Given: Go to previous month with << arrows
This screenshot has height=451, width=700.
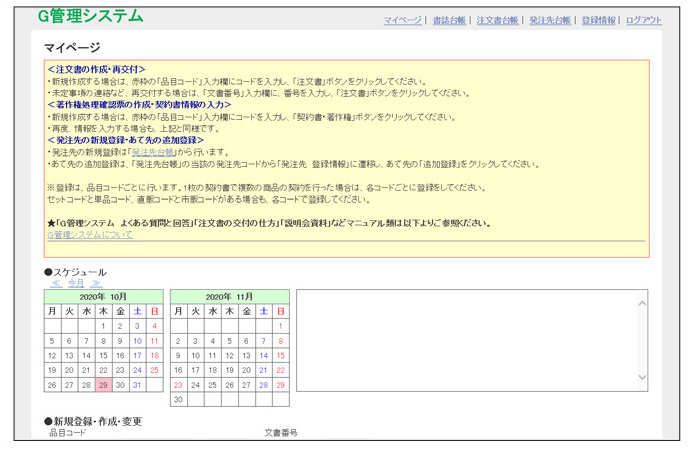Looking at the screenshot, I should pos(56,284).
